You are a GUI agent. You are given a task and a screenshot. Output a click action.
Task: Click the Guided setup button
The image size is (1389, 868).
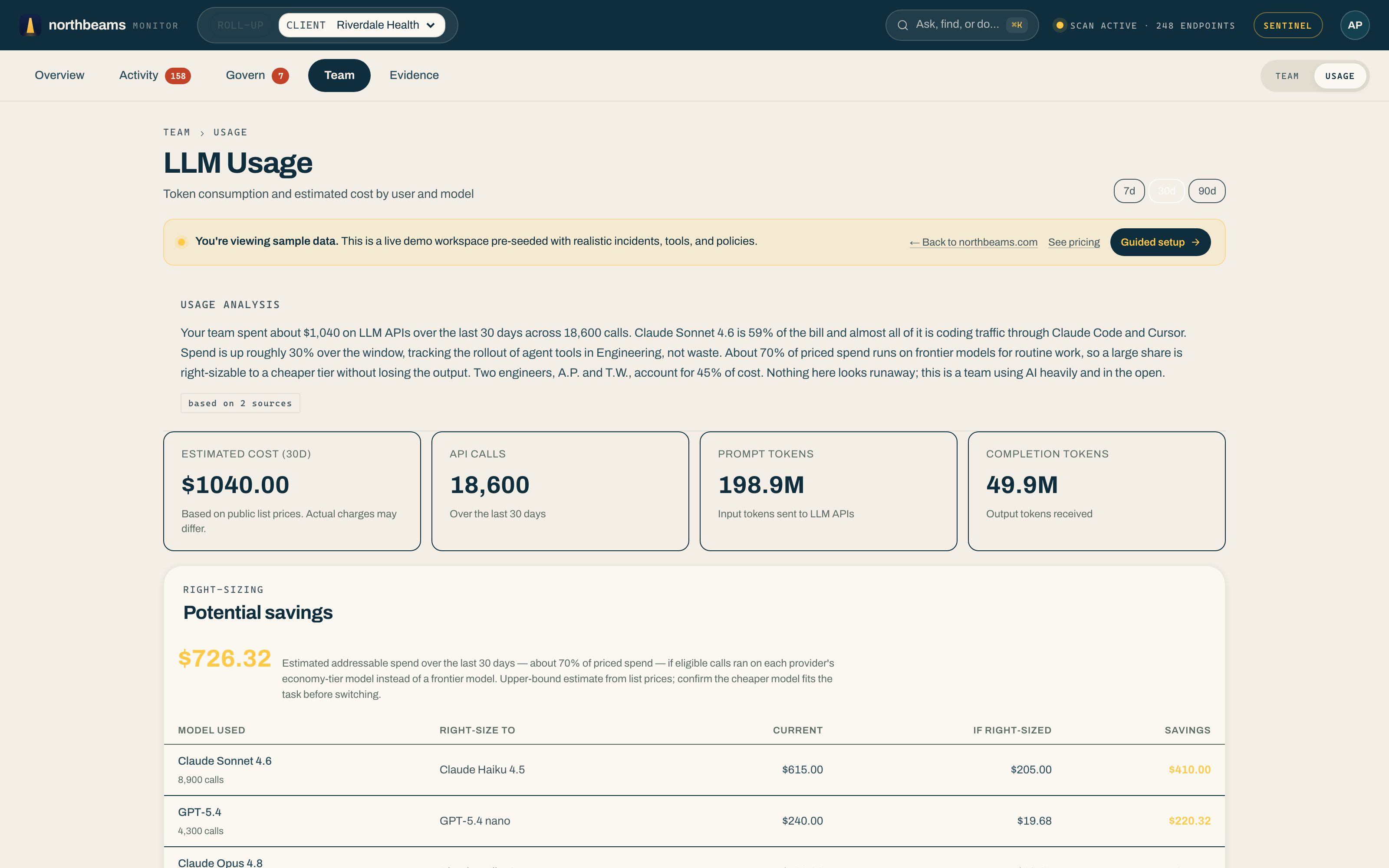pyautogui.click(x=1160, y=242)
